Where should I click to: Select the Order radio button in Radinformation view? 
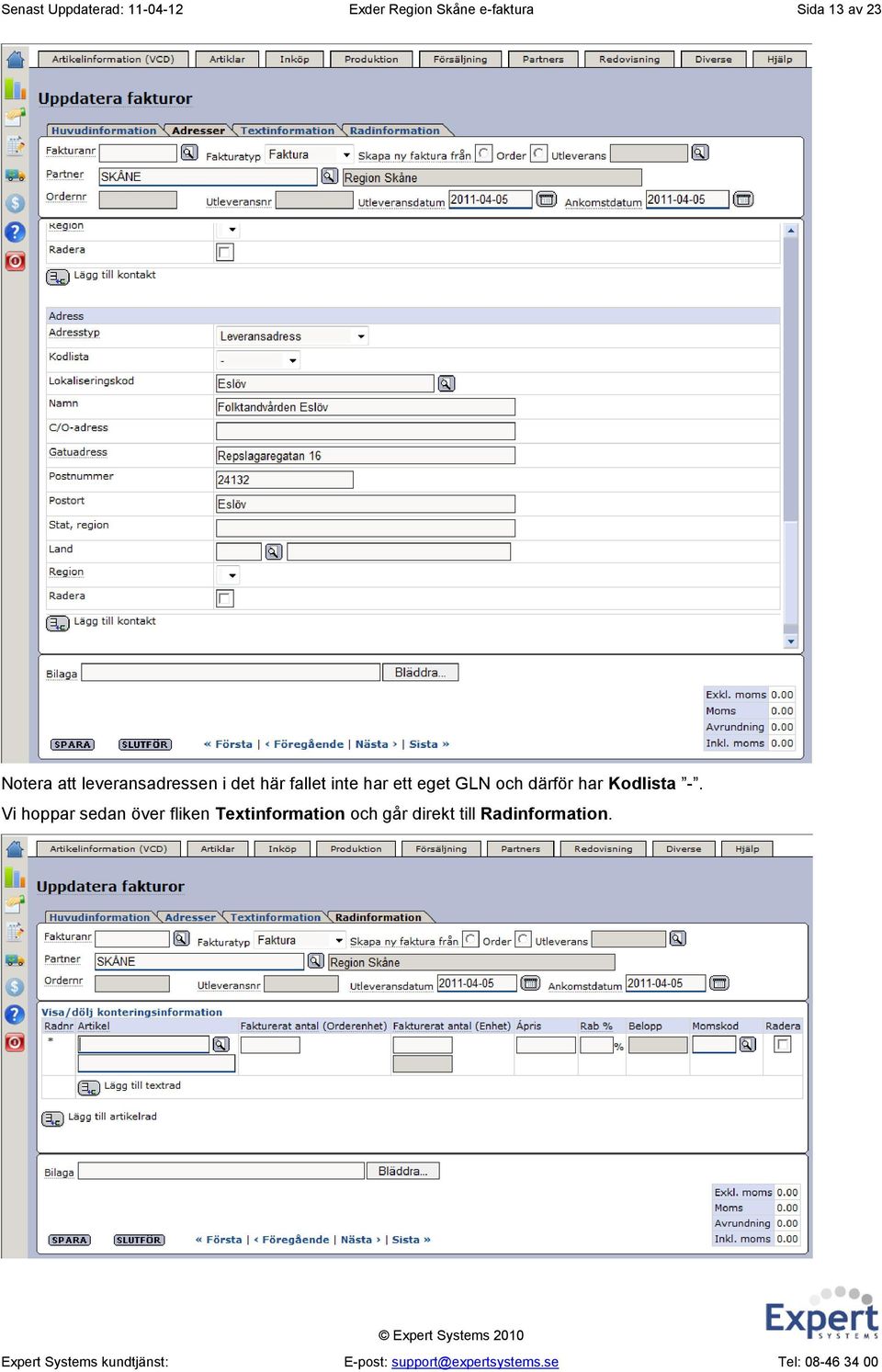471,939
